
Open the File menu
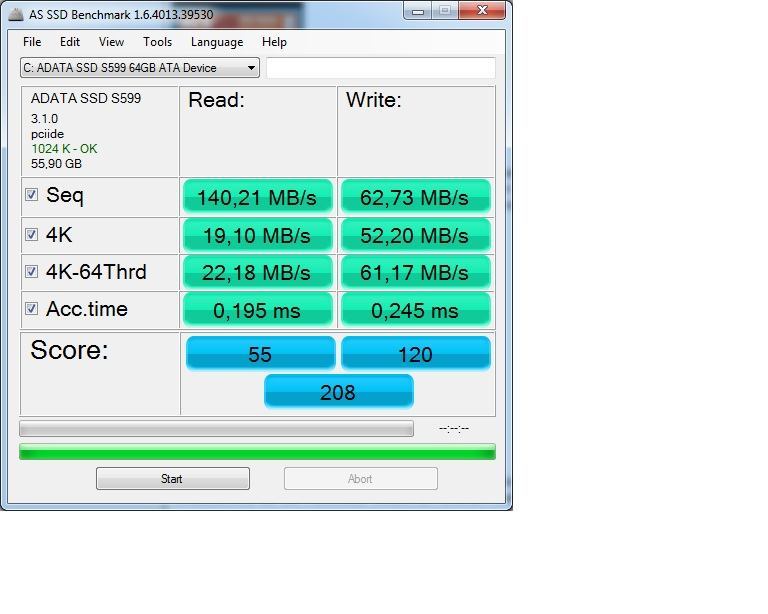[32, 42]
